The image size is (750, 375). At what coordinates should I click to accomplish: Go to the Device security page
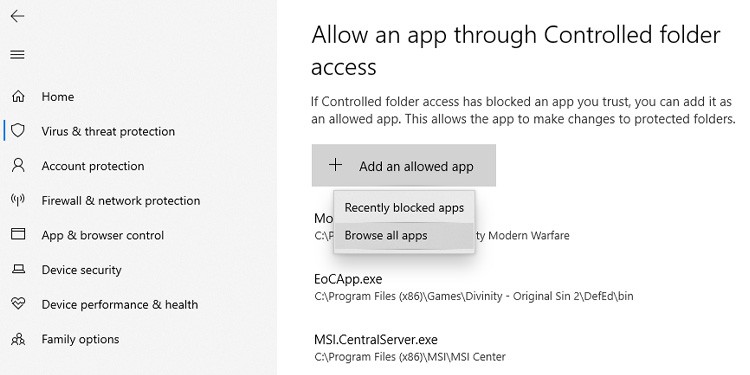(81, 270)
